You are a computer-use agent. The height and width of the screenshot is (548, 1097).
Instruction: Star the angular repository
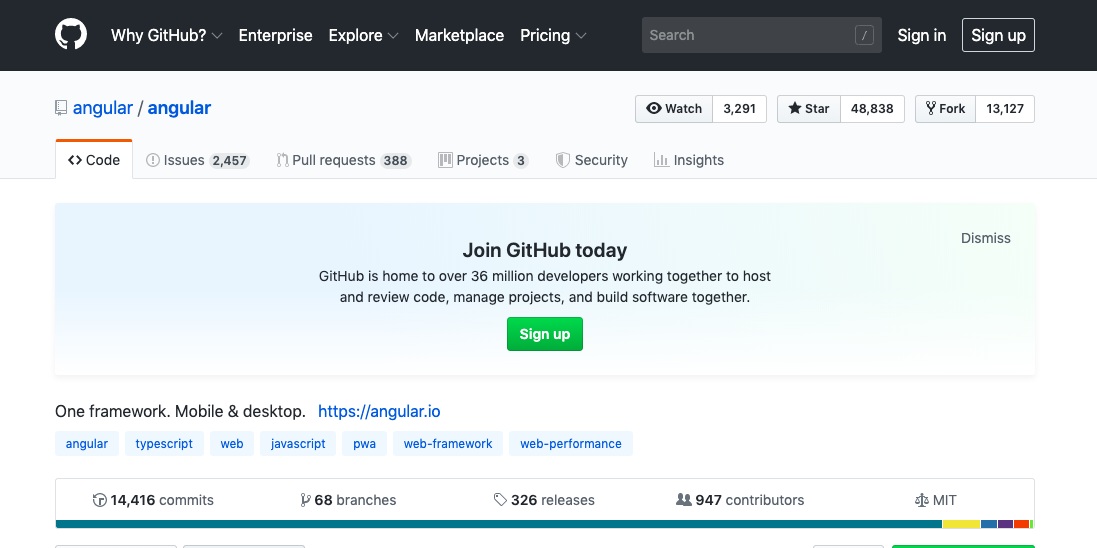[x=809, y=108]
